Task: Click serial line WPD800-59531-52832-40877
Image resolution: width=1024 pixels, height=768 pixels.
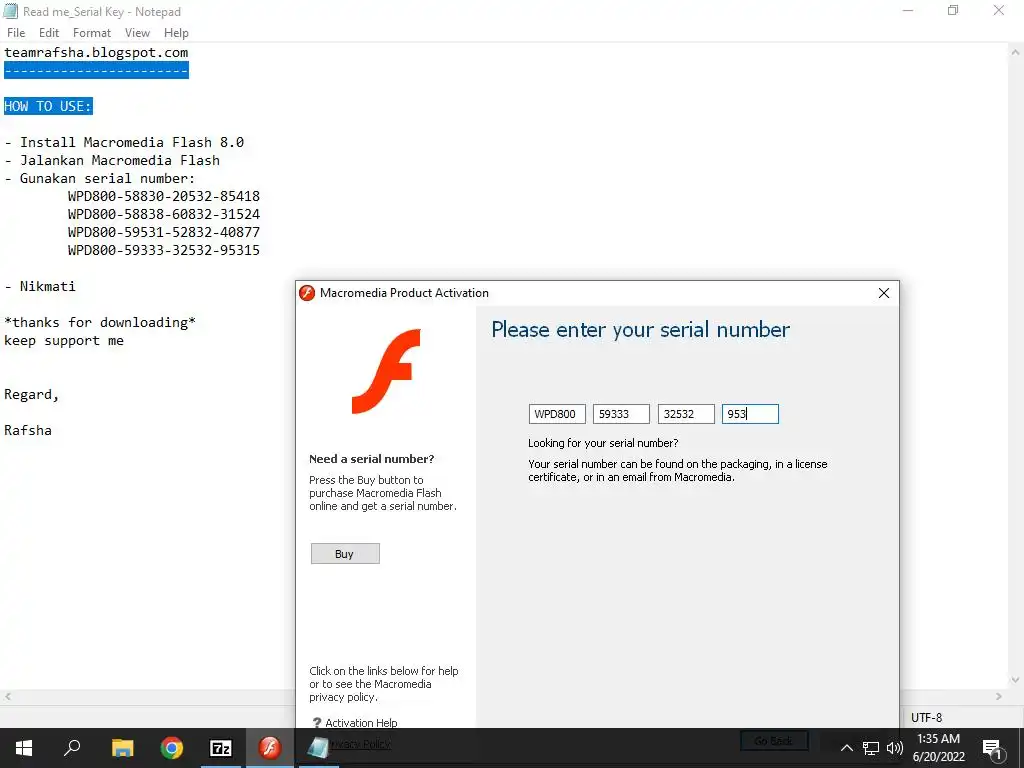Action: [164, 232]
